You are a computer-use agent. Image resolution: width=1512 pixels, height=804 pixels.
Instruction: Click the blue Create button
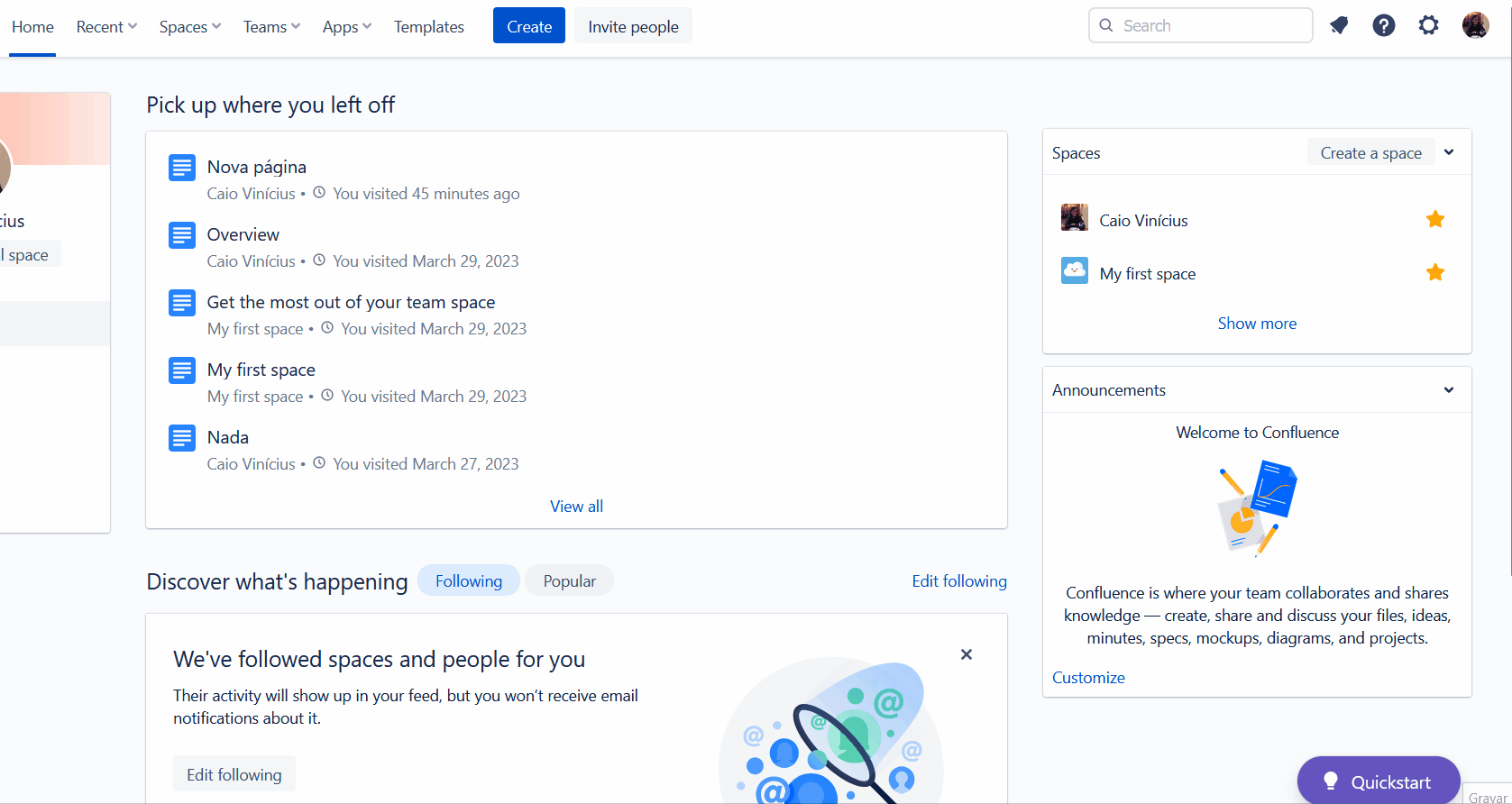click(529, 25)
